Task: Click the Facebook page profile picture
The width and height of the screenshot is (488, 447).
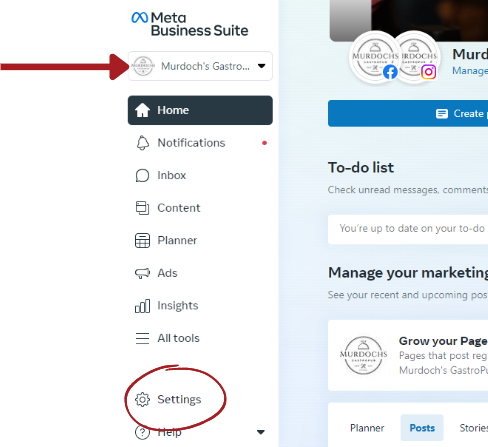Action: tap(375, 57)
